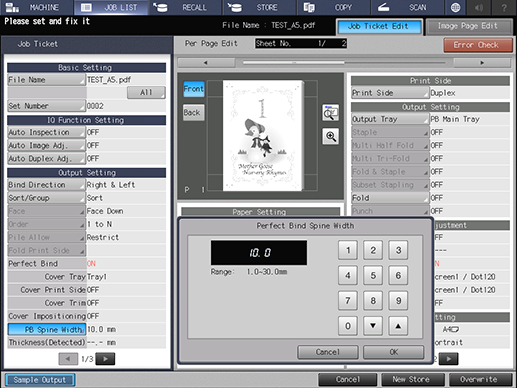Click the zoom-in magnifier icon beside preview
Screen dimensions: 517x388
(331, 136)
